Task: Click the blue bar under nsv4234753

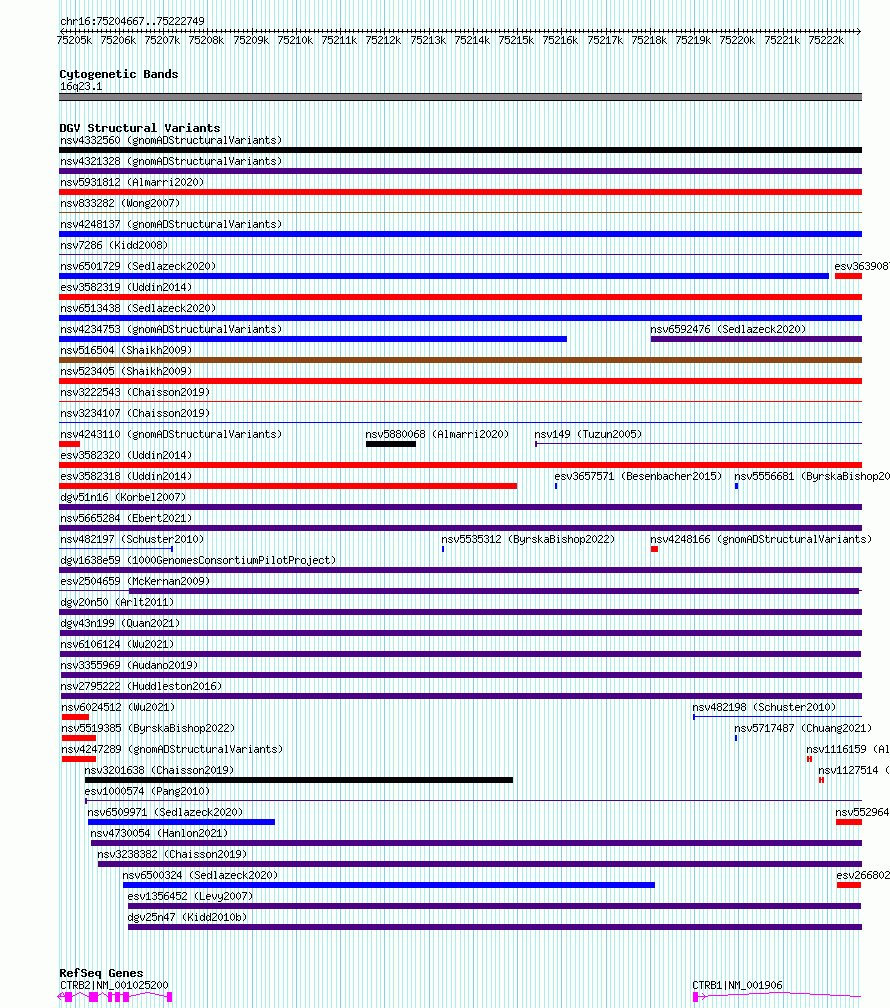Action: click(313, 339)
